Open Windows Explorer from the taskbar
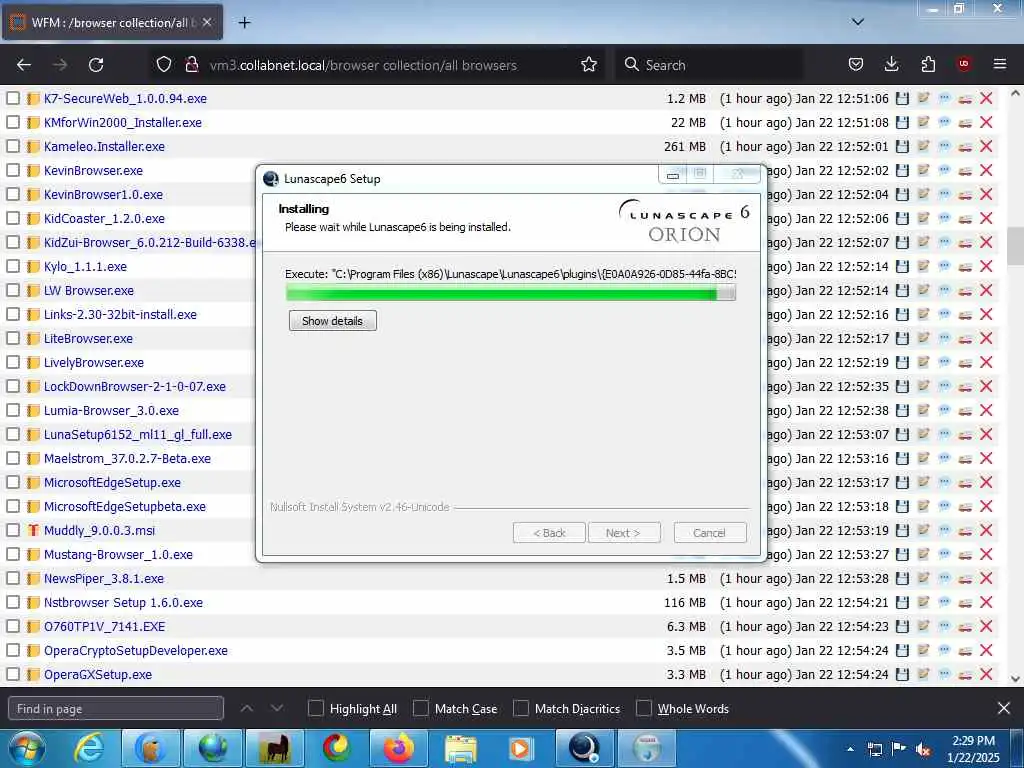This screenshot has width=1024, height=768. (x=460, y=748)
